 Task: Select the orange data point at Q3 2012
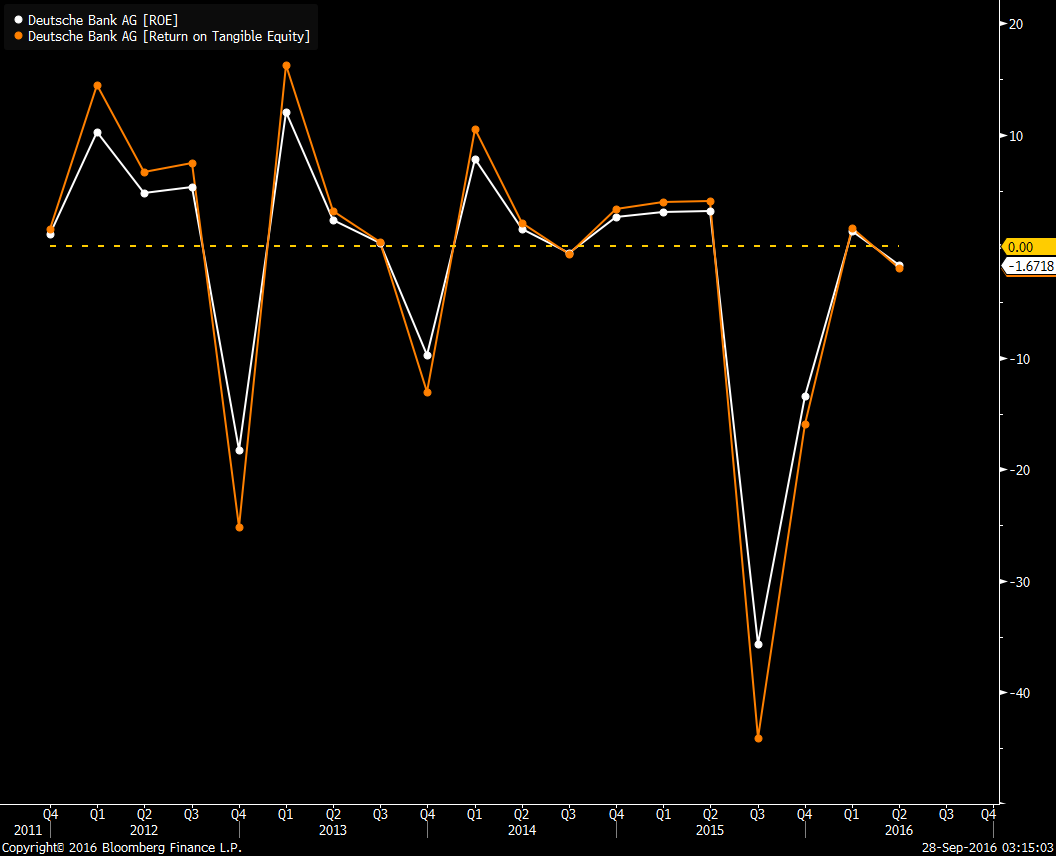(192, 164)
